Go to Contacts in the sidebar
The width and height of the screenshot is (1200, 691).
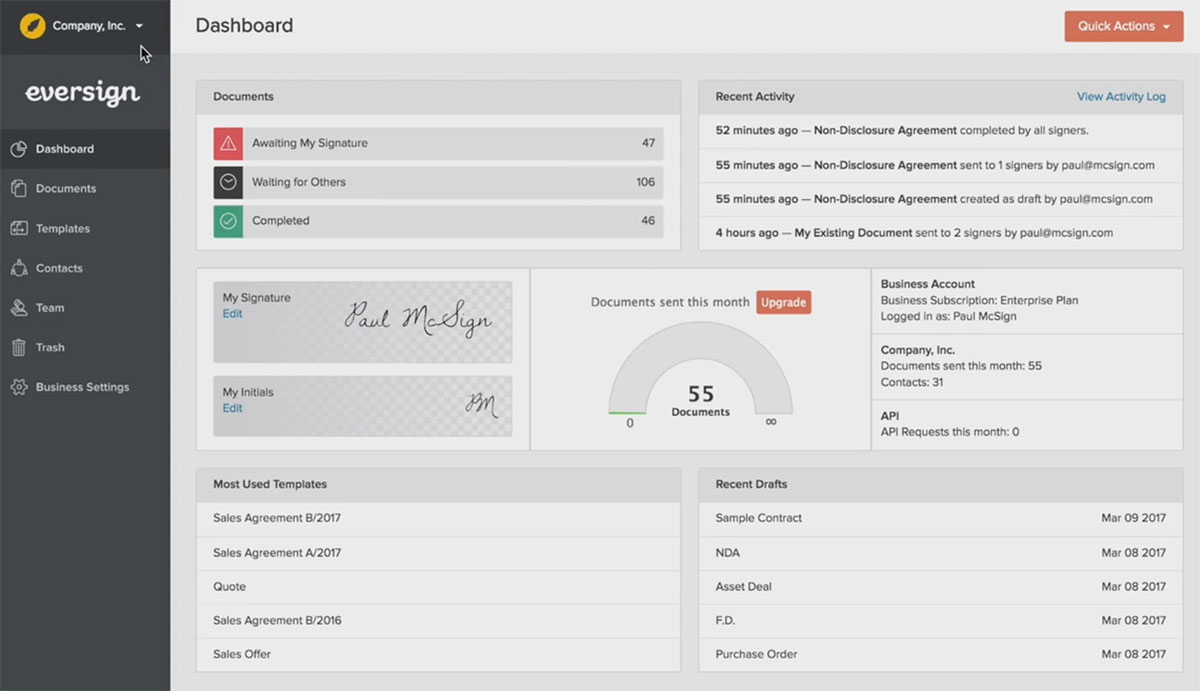pyautogui.click(x=85, y=268)
